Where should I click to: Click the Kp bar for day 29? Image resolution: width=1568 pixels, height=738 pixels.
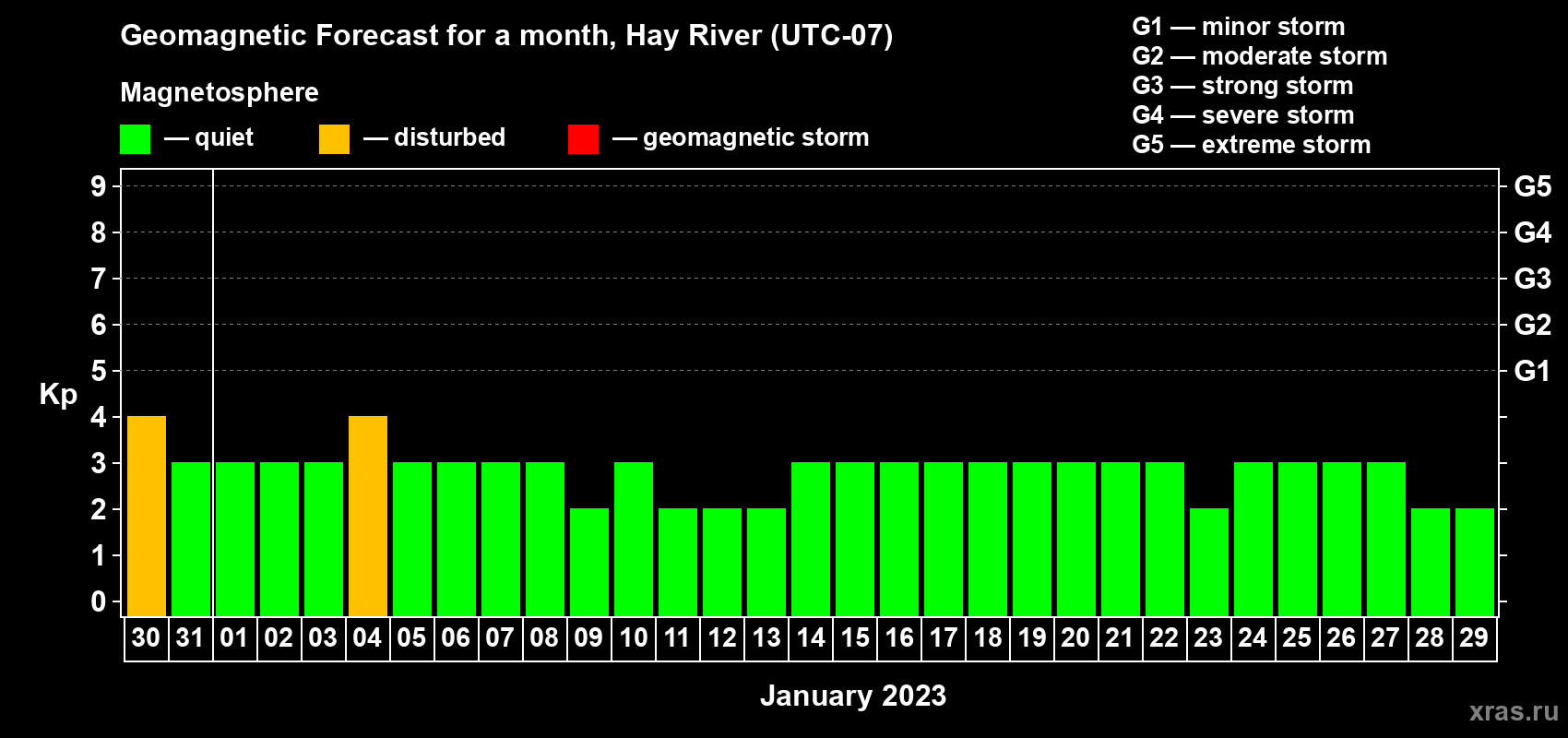[1475, 563]
